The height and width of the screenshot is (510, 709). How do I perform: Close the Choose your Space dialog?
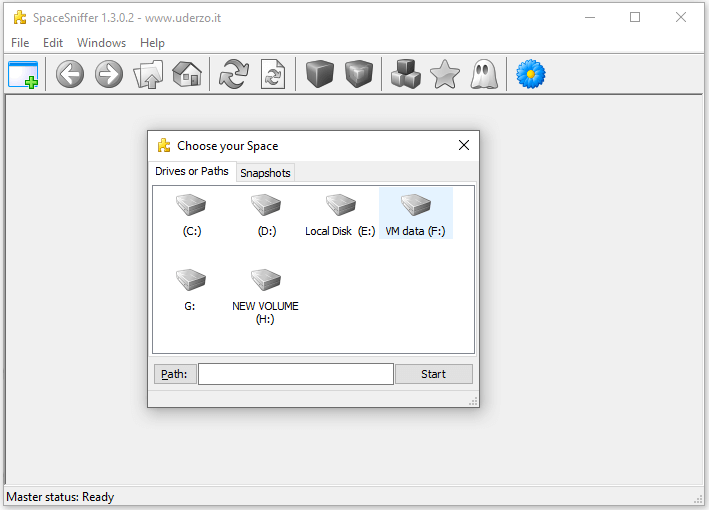click(464, 145)
